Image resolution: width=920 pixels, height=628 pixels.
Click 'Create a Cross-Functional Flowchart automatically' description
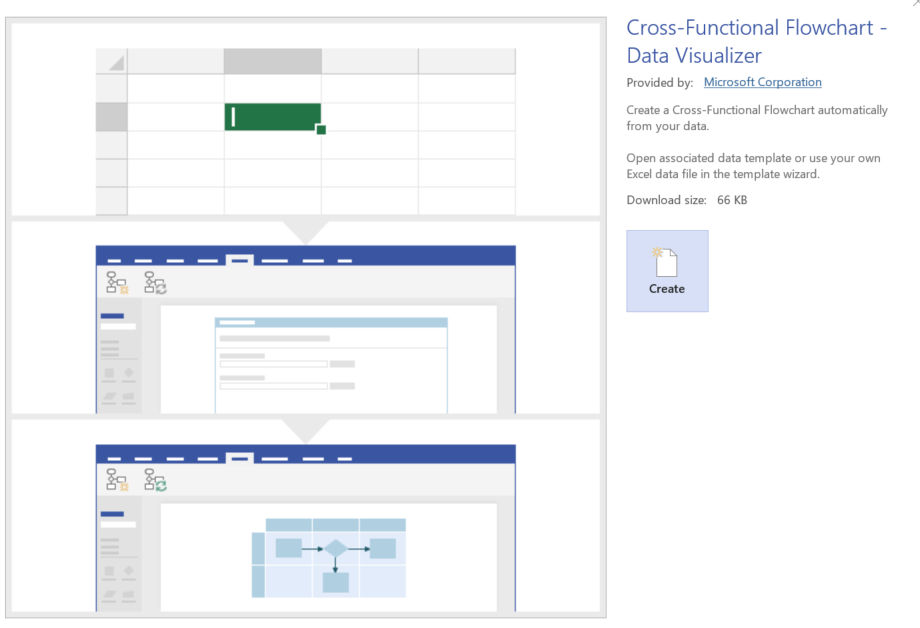(756, 118)
